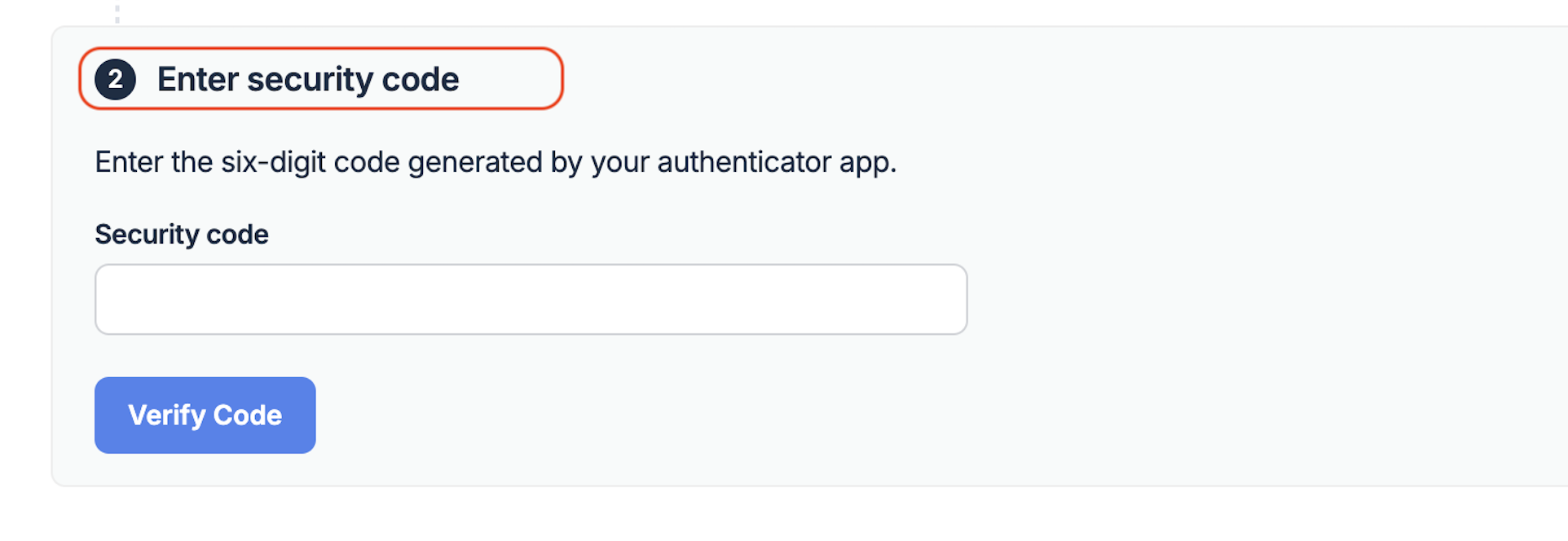
Task: Click the word "generated" in the instructions
Action: [474, 162]
